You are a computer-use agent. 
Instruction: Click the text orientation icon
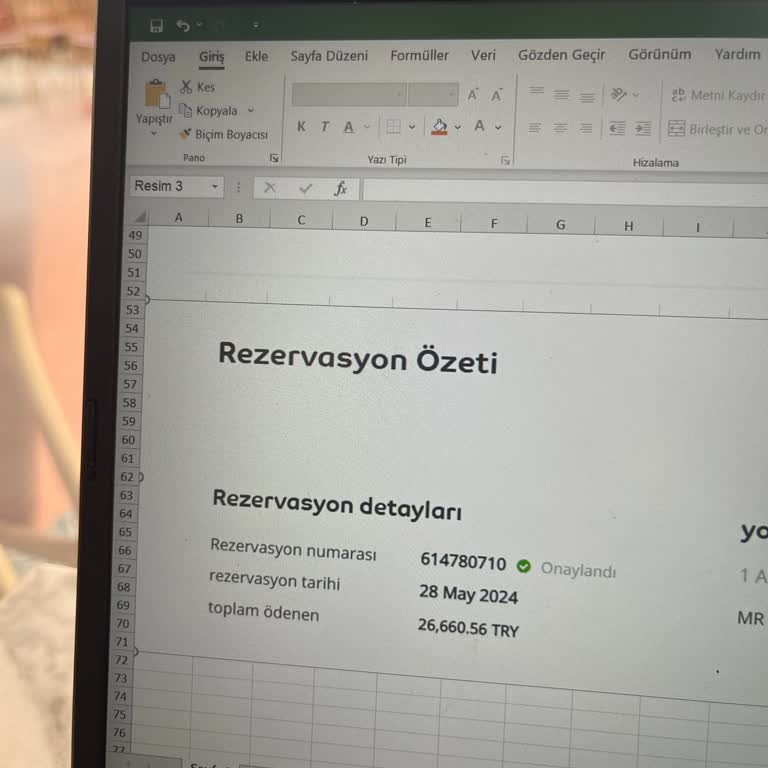[619, 94]
